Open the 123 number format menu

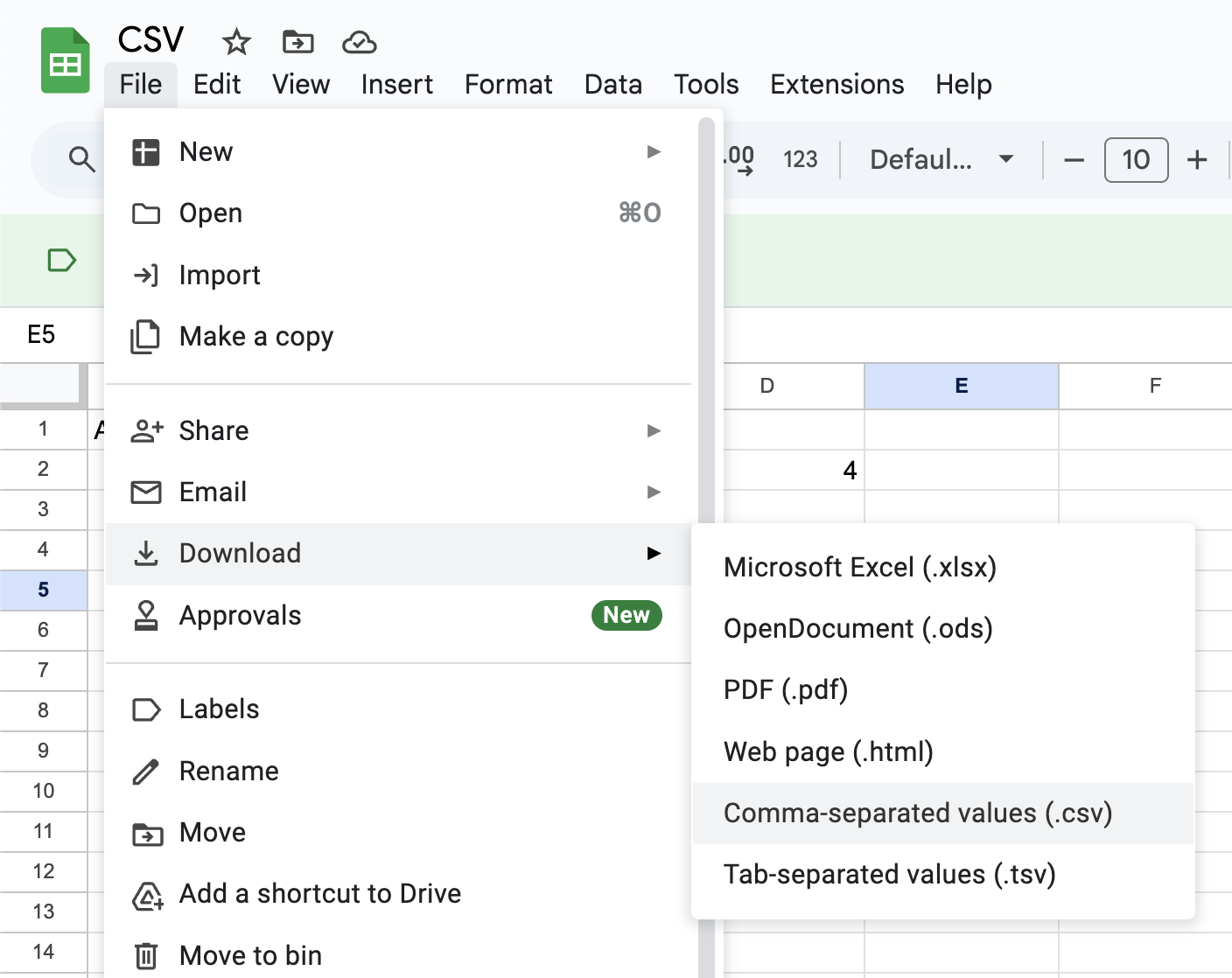800,159
